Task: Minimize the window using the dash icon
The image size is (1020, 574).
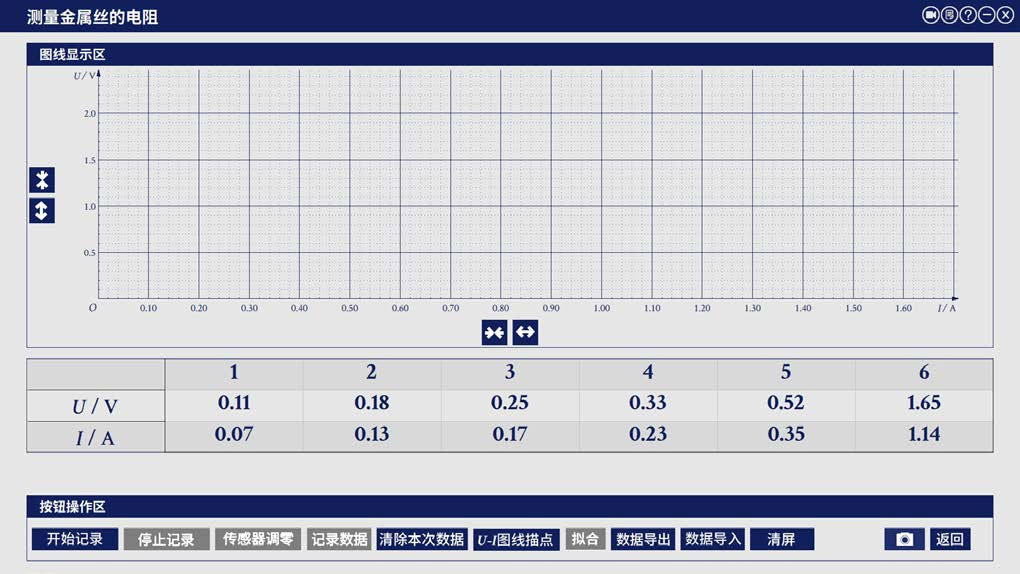Action: click(986, 15)
